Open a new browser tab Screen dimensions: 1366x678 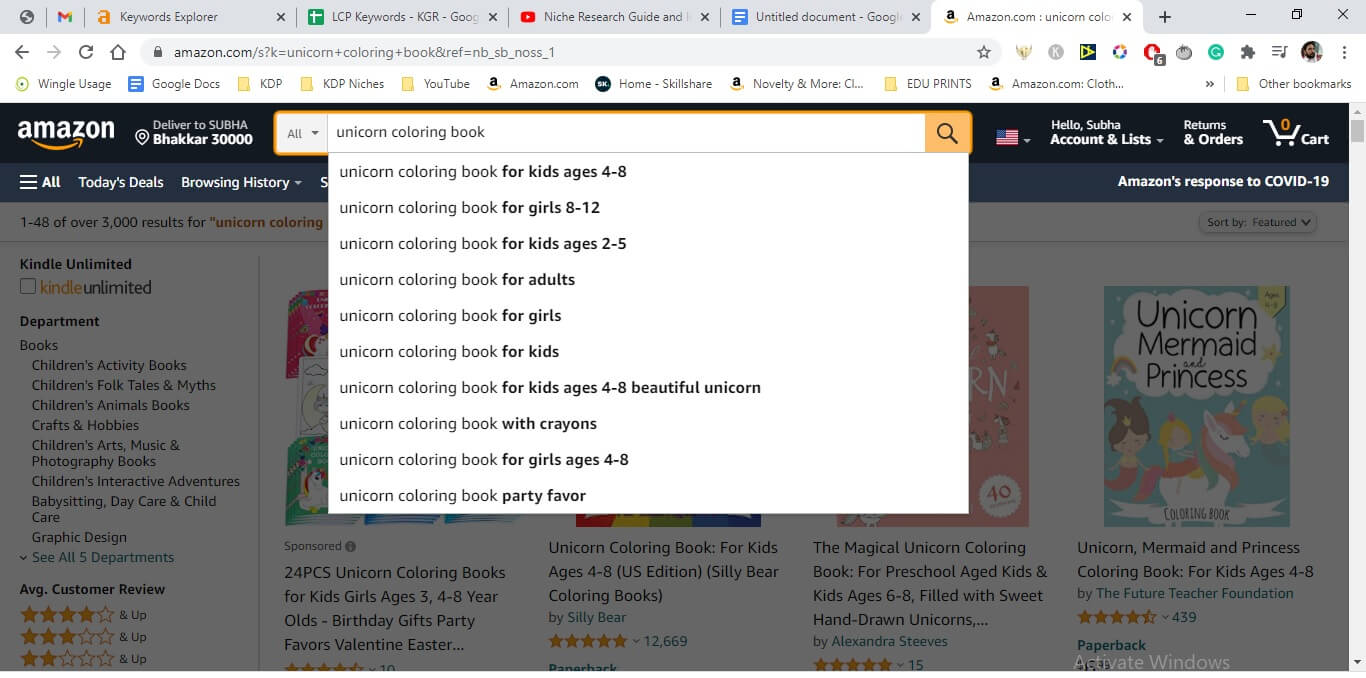click(1165, 17)
